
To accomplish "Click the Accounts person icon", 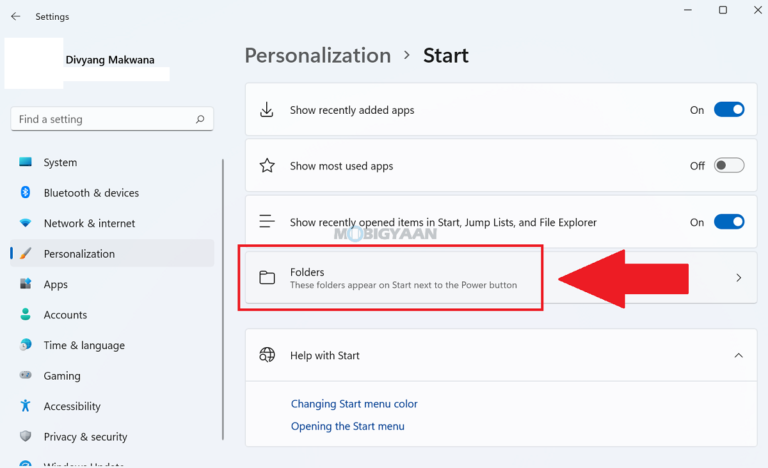I will coord(25,314).
